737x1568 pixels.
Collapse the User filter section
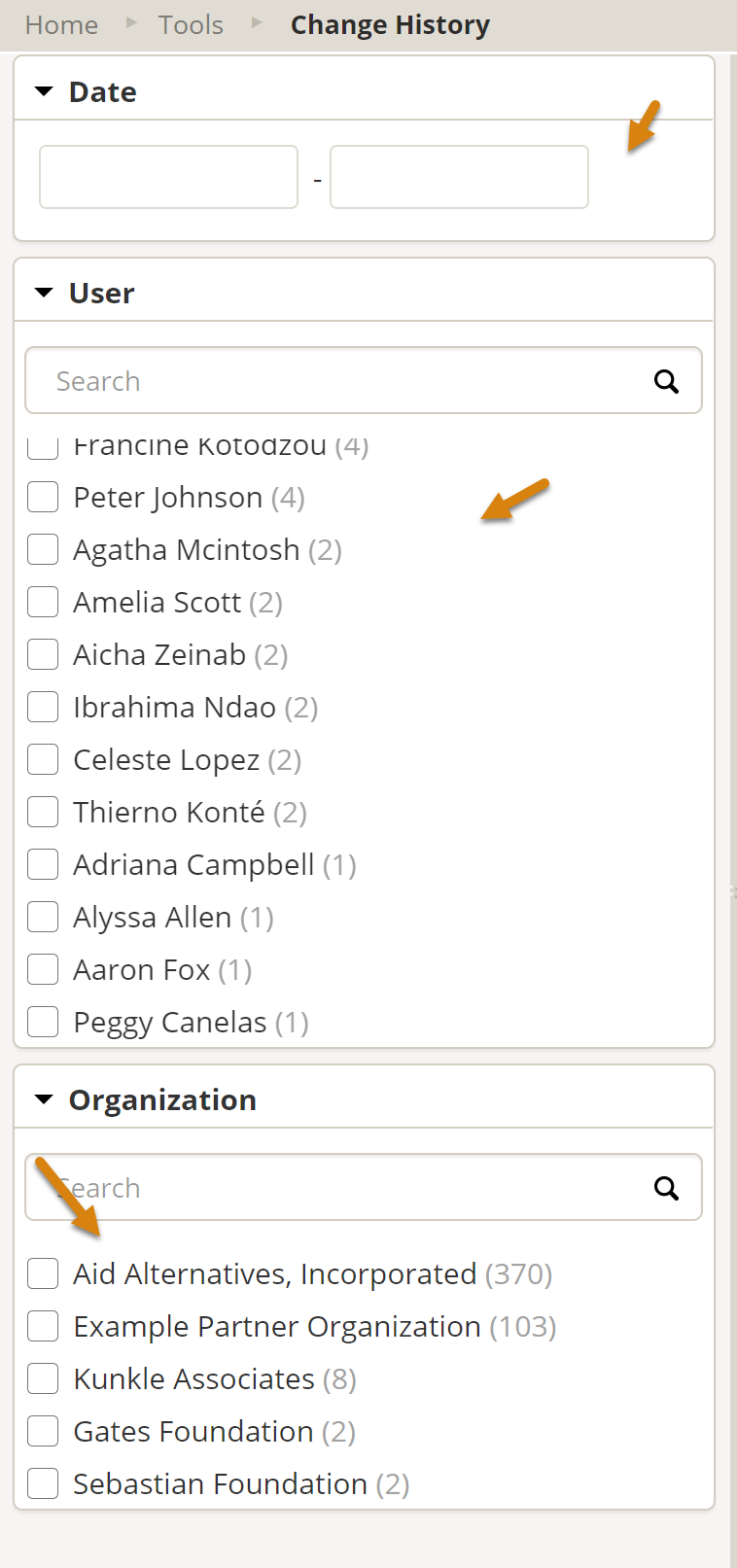(44, 293)
